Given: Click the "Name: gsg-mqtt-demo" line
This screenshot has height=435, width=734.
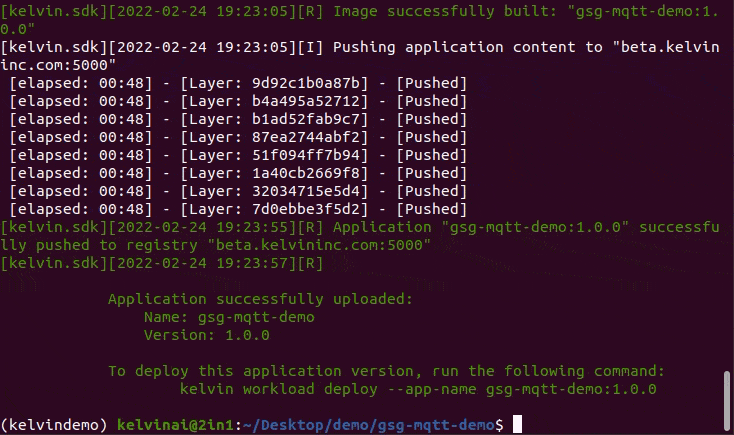Looking at the screenshot, I should click(229, 317).
